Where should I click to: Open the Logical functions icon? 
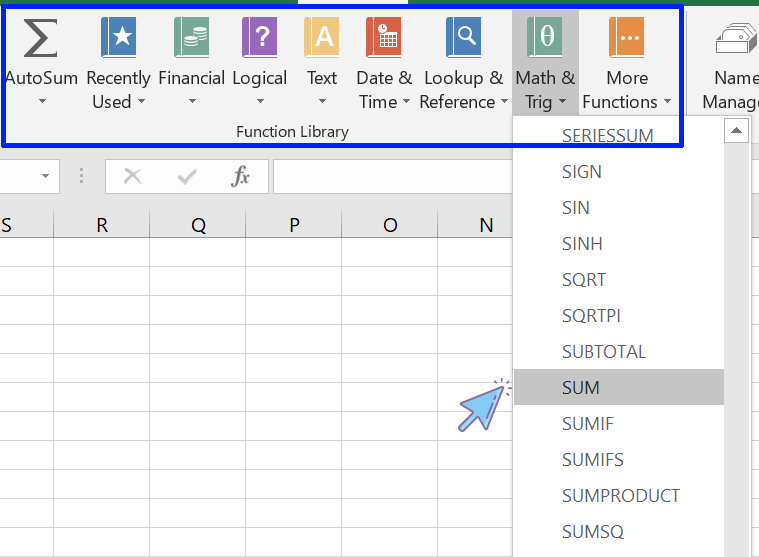(x=259, y=37)
